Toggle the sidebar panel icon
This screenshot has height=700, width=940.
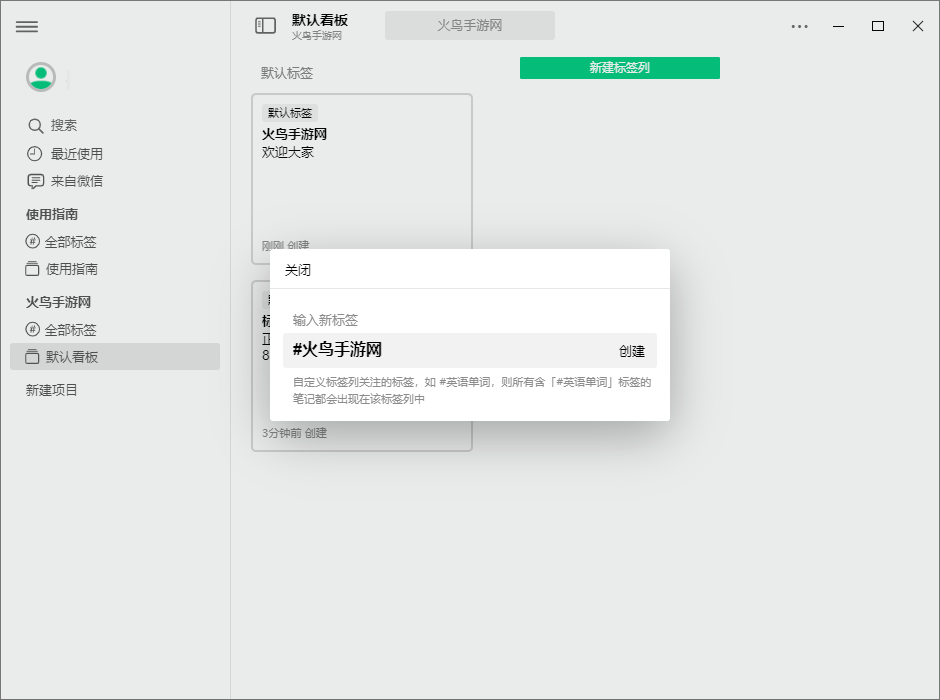click(x=266, y=26)
